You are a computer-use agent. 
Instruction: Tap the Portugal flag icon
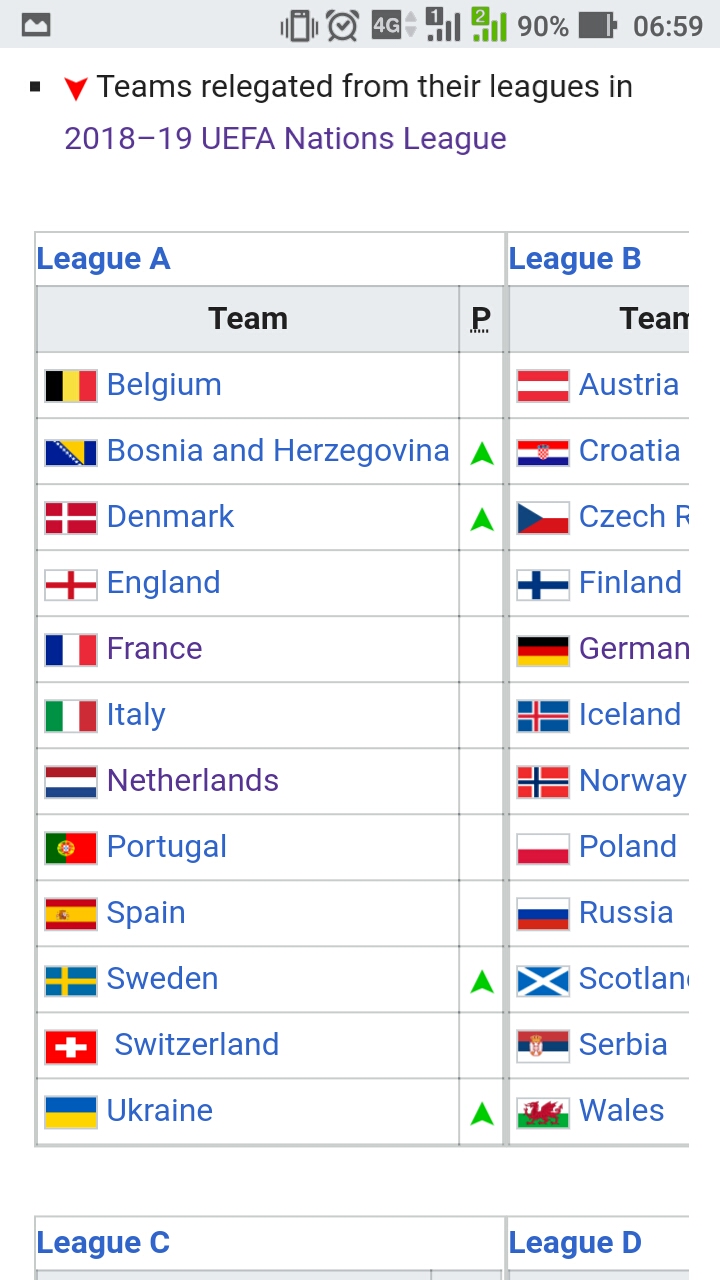coord(71,848)
